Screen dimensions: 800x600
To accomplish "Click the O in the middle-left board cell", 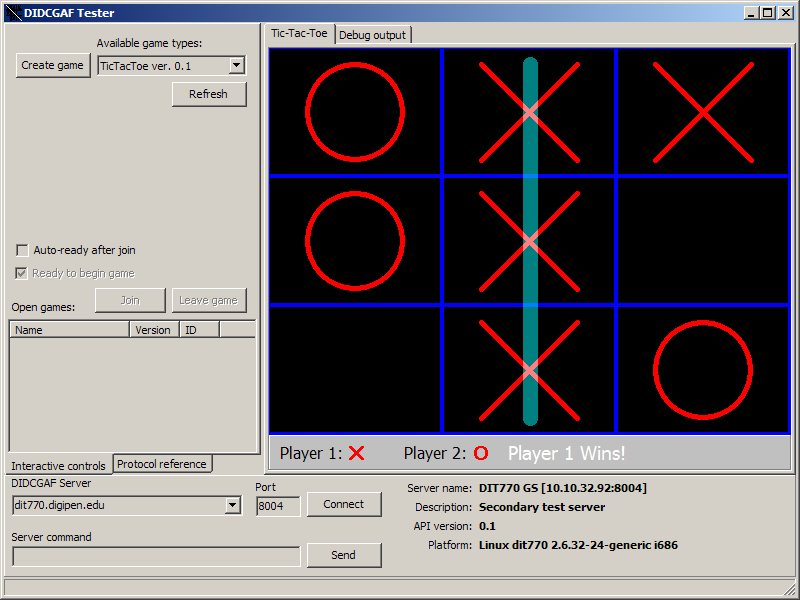I will 355,240.
